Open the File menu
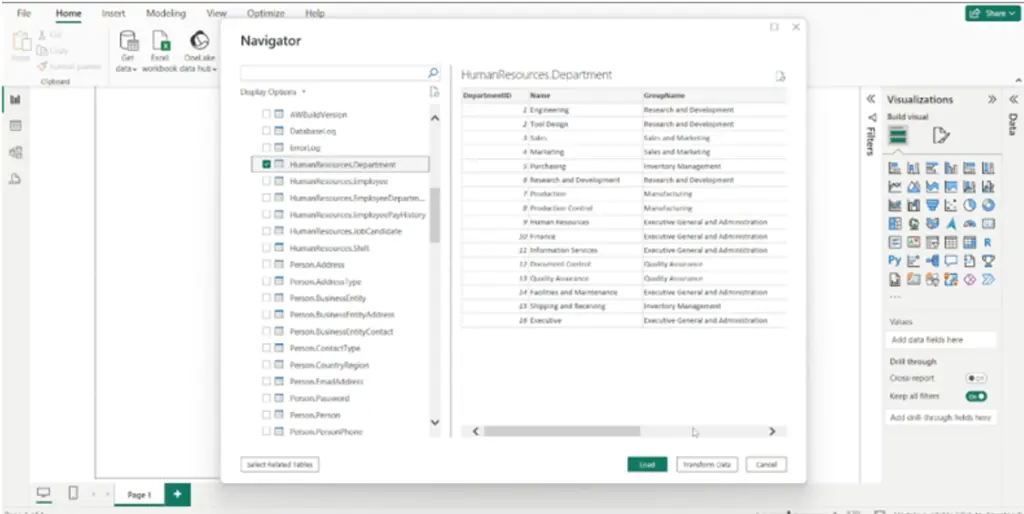 (24, 13)
